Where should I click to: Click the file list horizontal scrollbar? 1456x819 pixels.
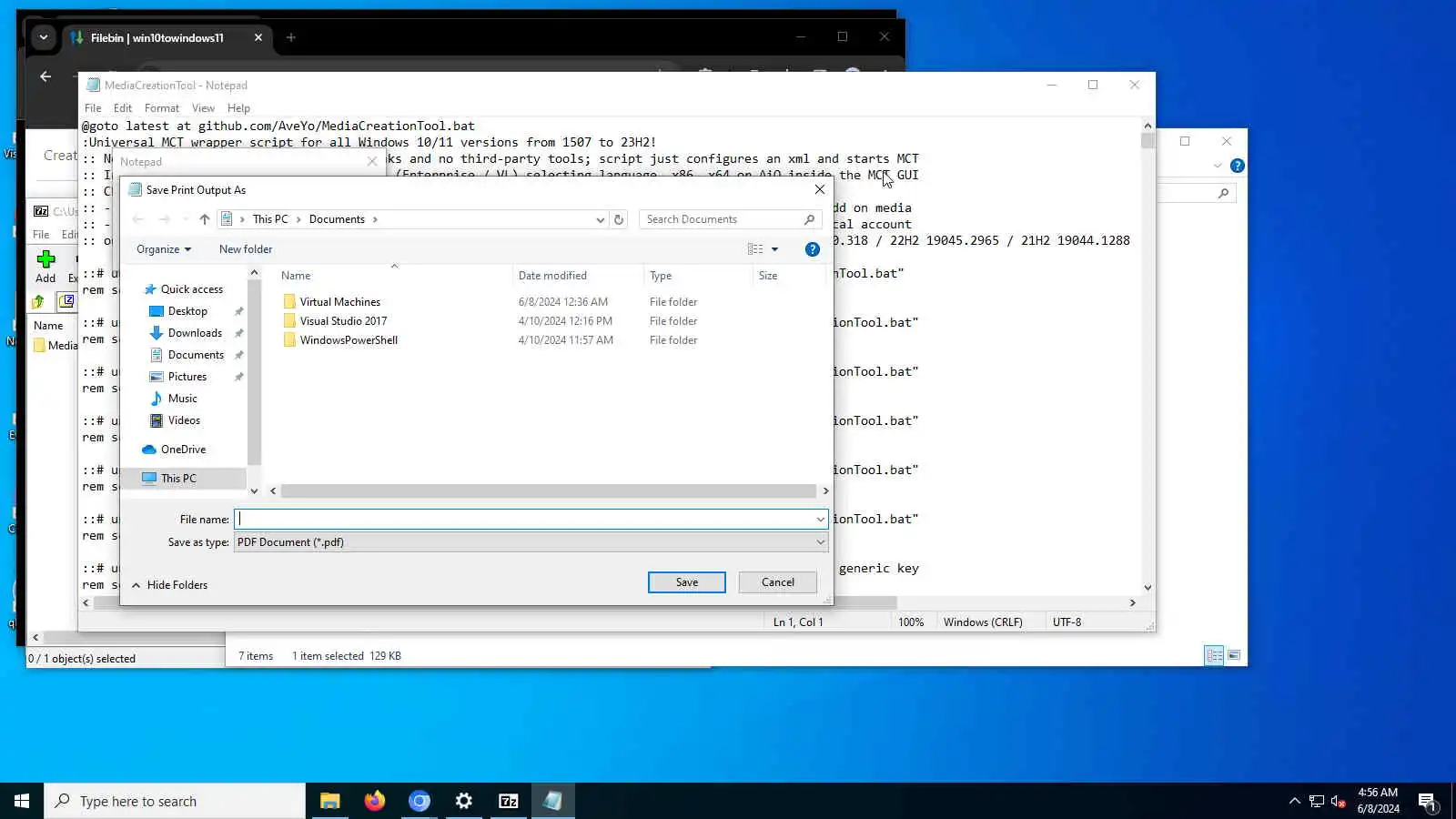(549, 491)
